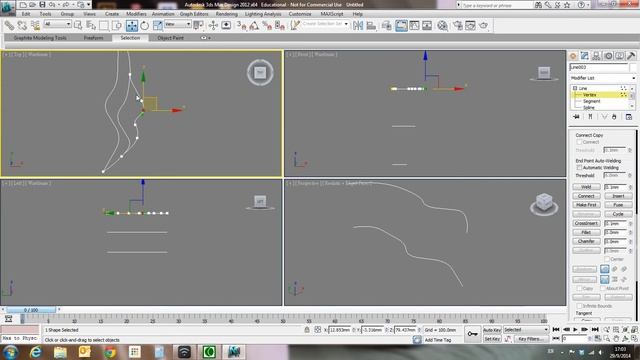Click the object color swatch beside name field
This screenshot has height=360, width=640.
[x=633, y=67]
